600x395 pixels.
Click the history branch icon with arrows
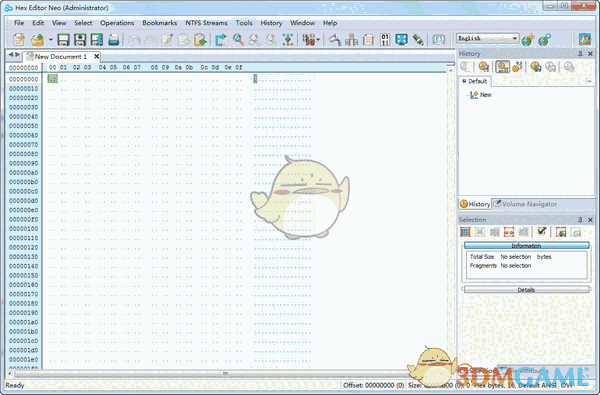click(x=517, y=67)
